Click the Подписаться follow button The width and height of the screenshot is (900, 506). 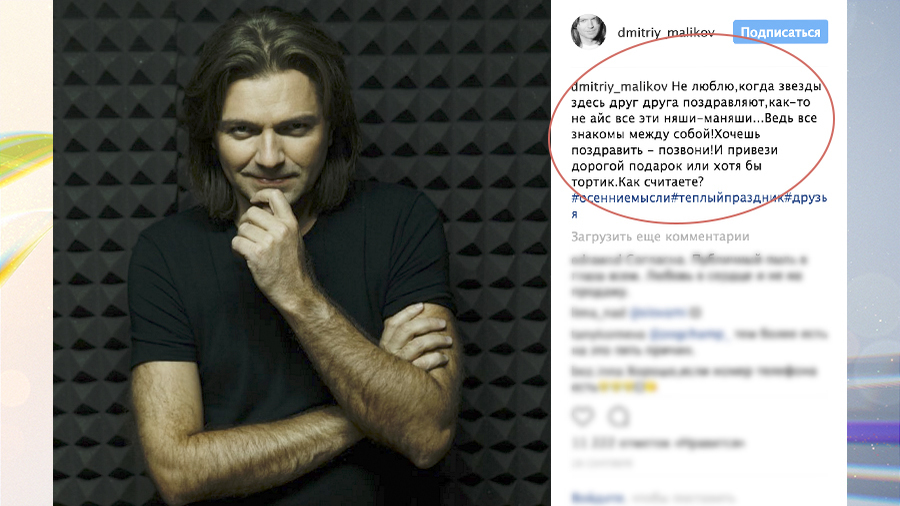780,32
